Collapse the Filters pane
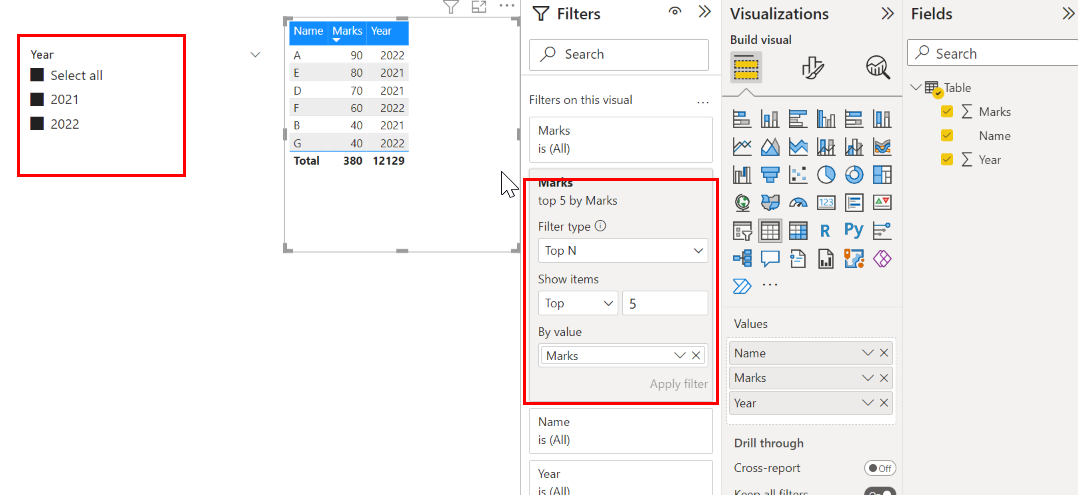1078x495 pixels. click(705, 12)
